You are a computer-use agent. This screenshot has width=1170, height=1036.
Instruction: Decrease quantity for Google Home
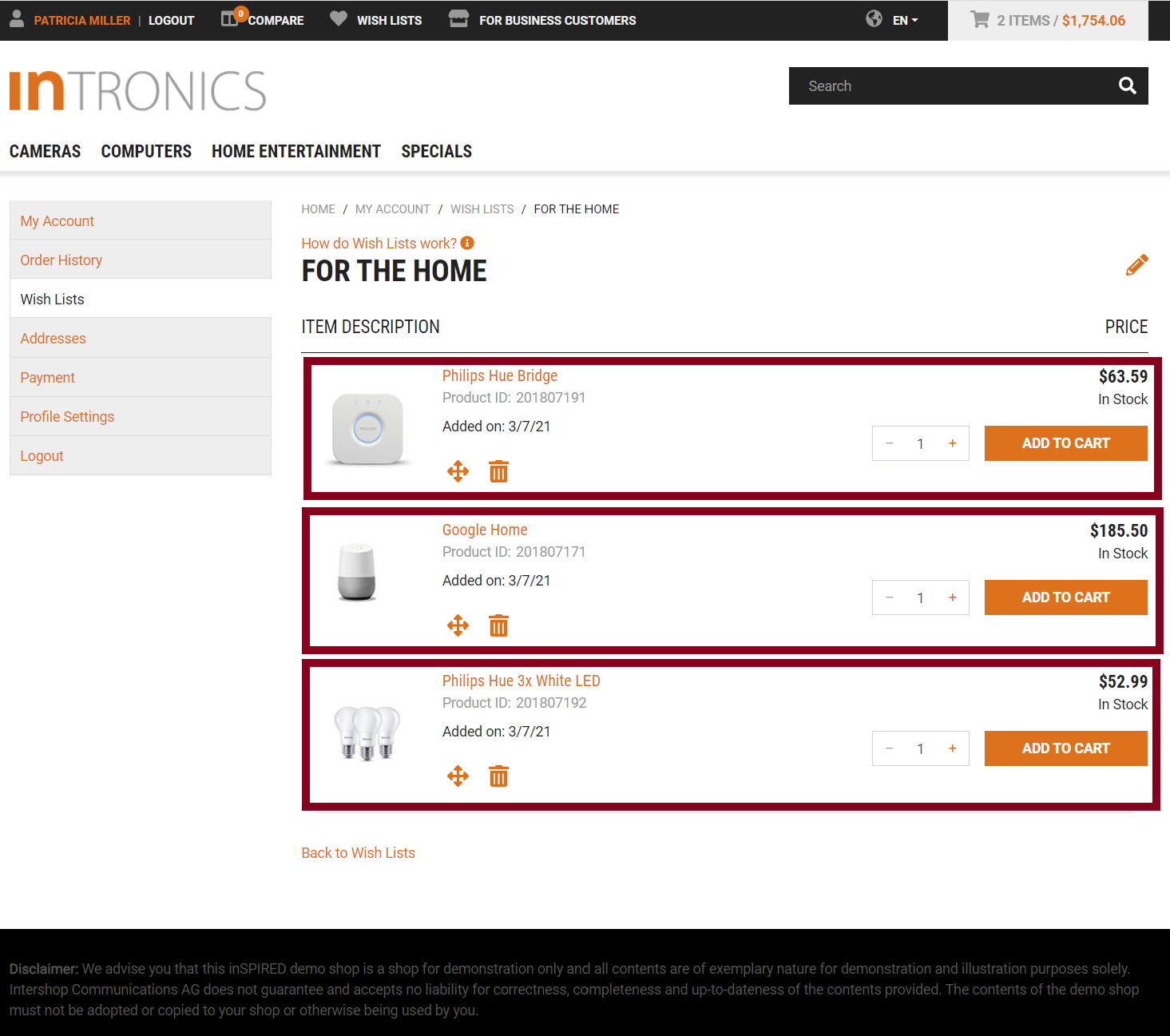point(889,597)
